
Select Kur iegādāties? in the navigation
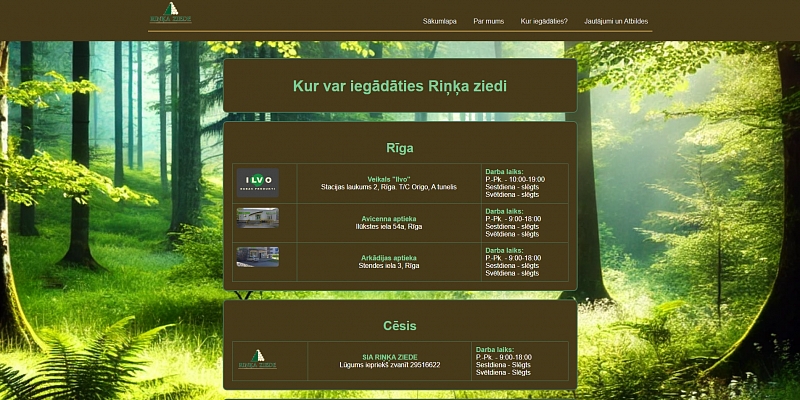tap(544, 20)
